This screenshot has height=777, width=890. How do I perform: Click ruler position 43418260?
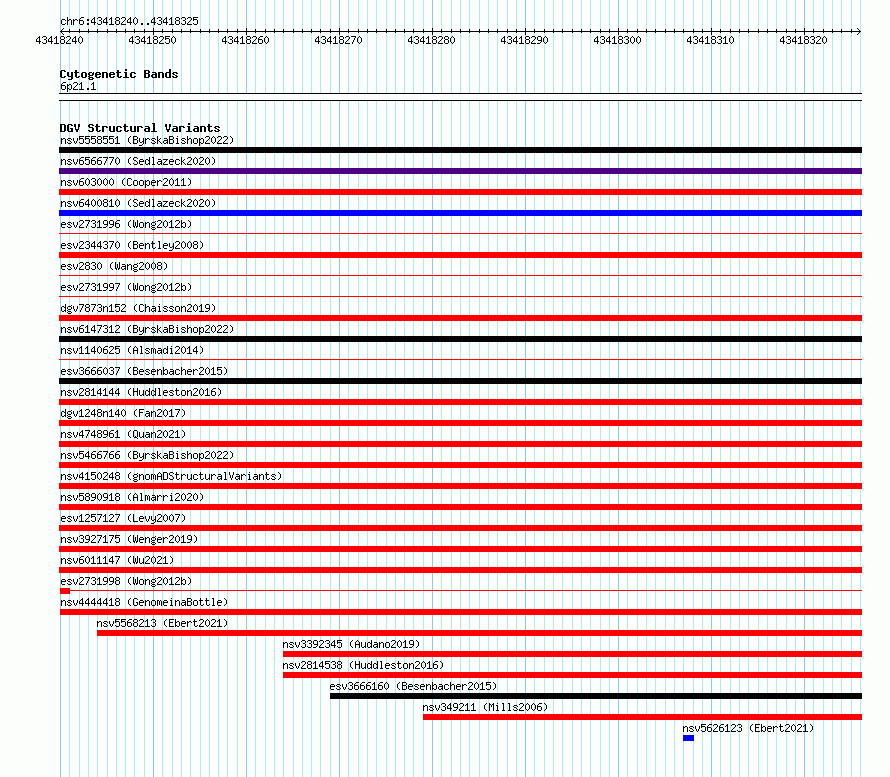pos(245,40)
